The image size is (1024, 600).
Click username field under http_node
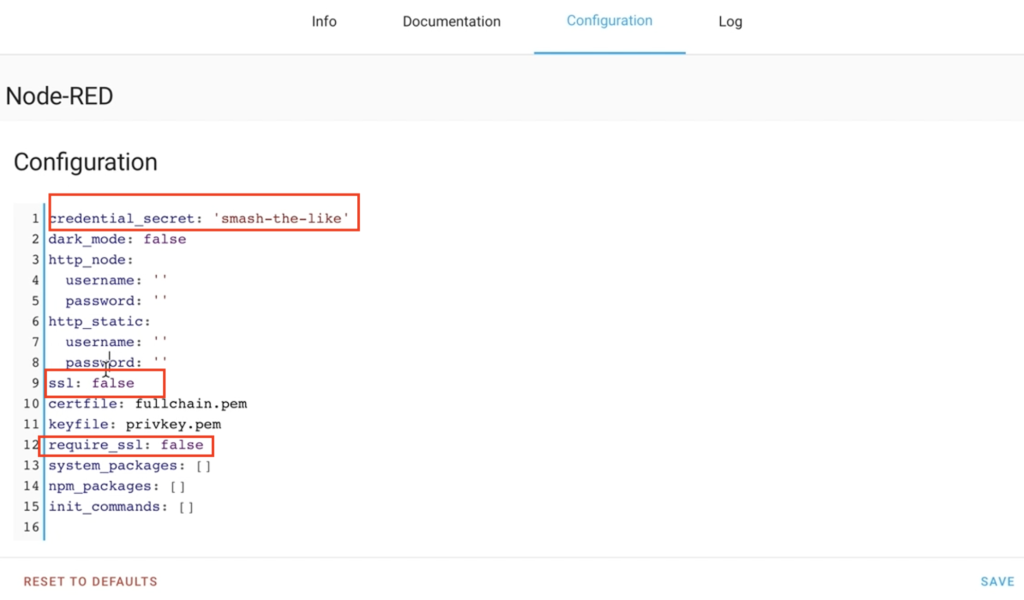point(116,280)
